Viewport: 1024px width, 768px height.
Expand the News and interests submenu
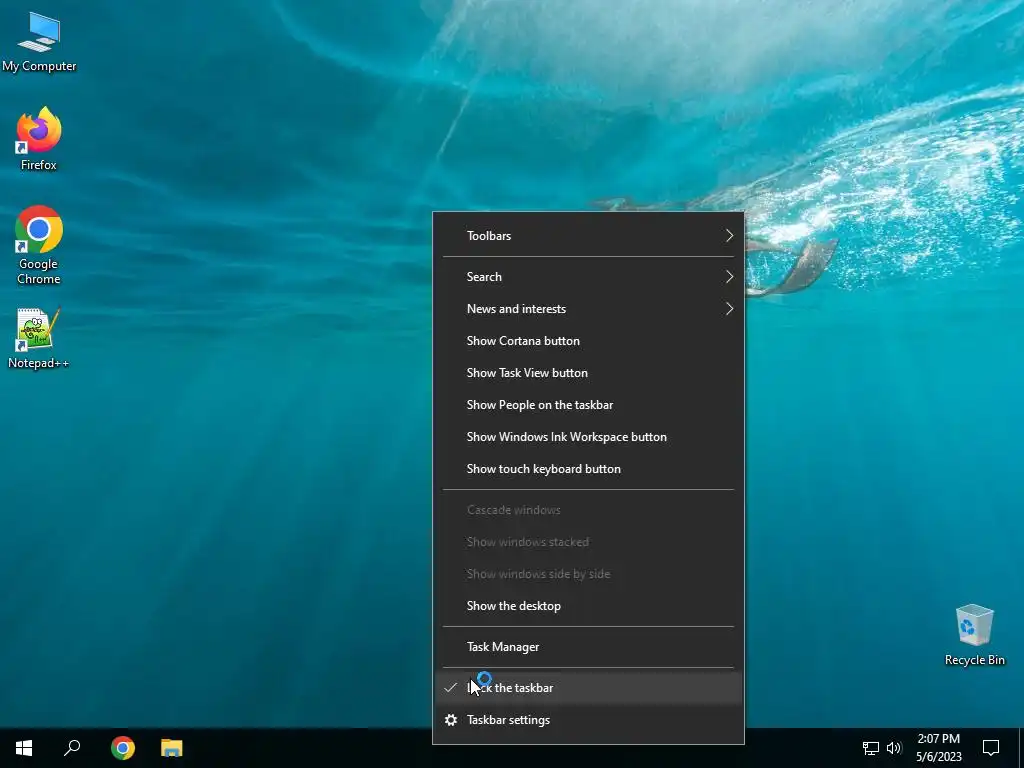coord(588,309)
